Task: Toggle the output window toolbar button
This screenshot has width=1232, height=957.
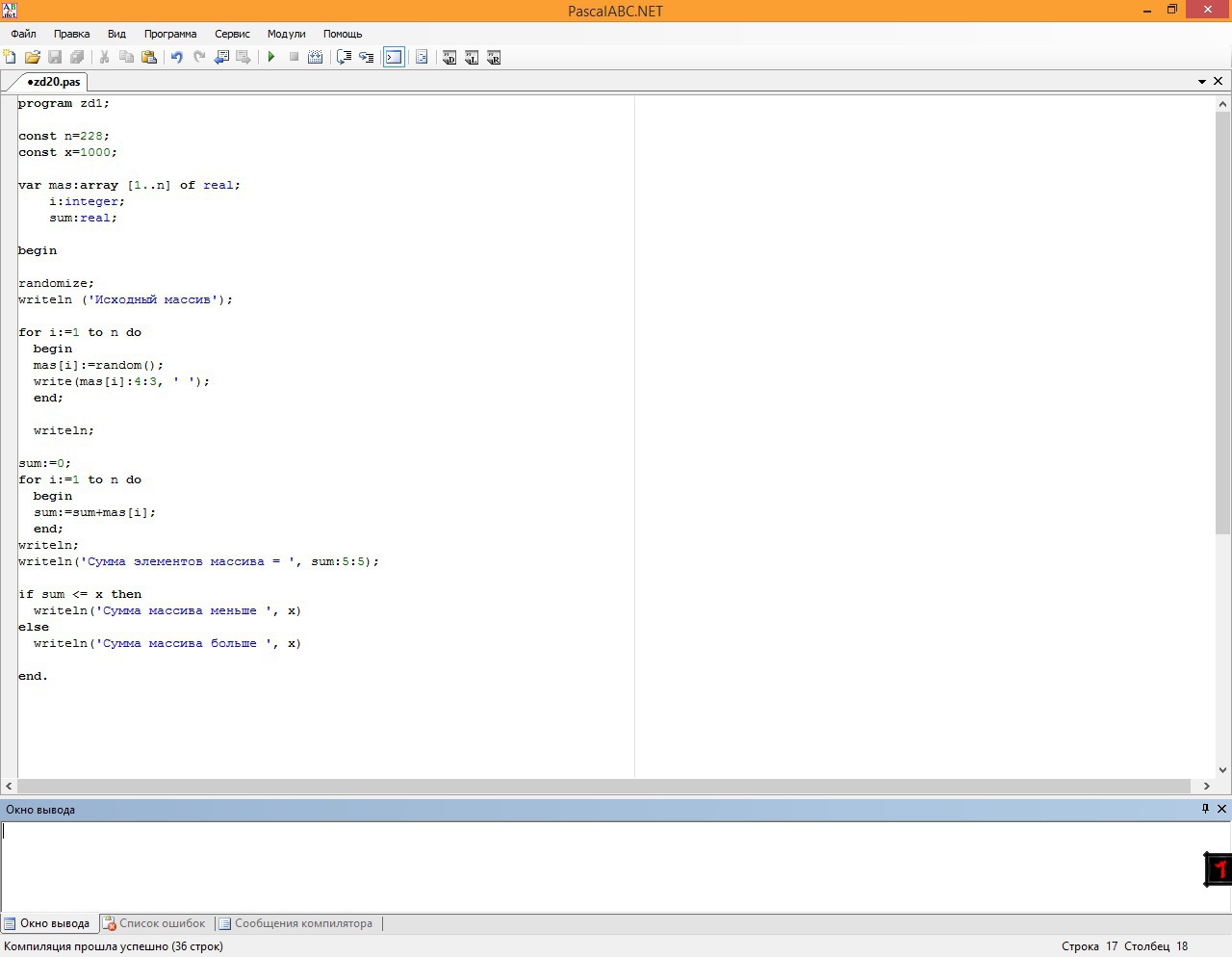Action: click(394, 58)
